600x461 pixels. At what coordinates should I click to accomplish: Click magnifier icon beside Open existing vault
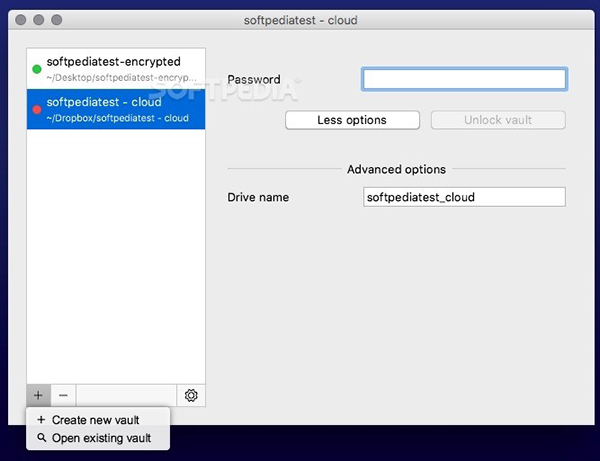41,438
